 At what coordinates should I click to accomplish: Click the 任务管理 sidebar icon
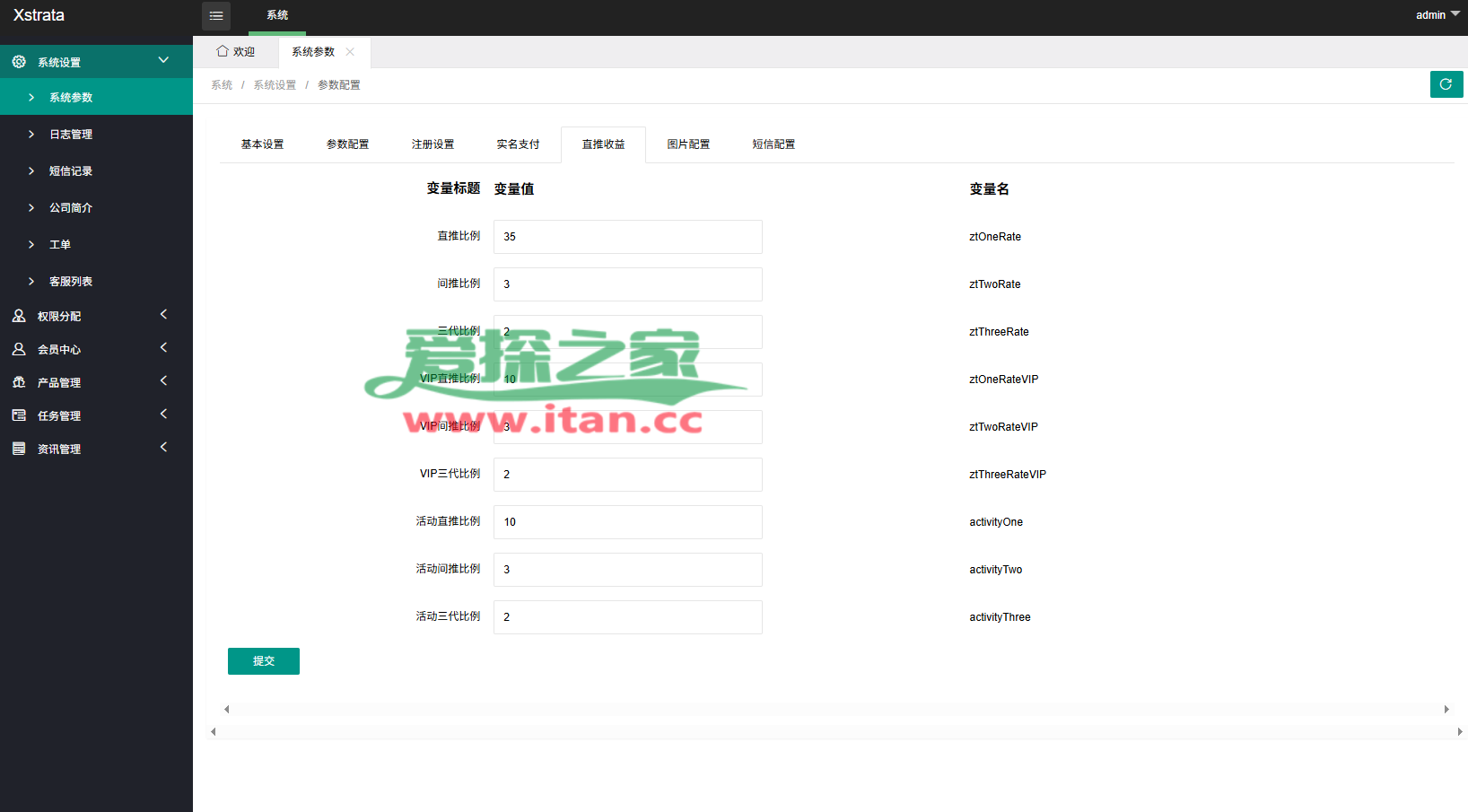[19, 415]
